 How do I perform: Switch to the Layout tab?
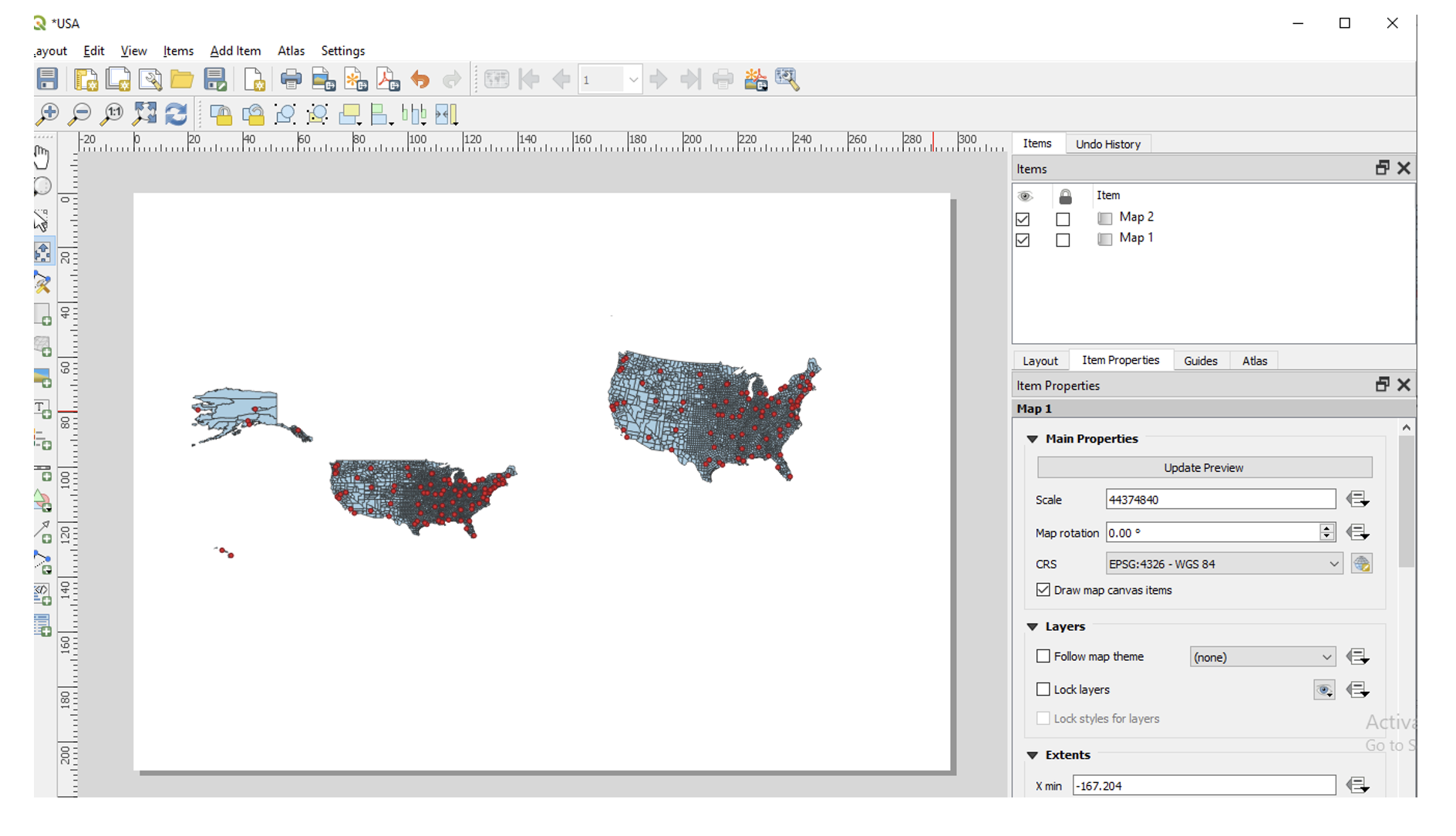point(1040,361)
